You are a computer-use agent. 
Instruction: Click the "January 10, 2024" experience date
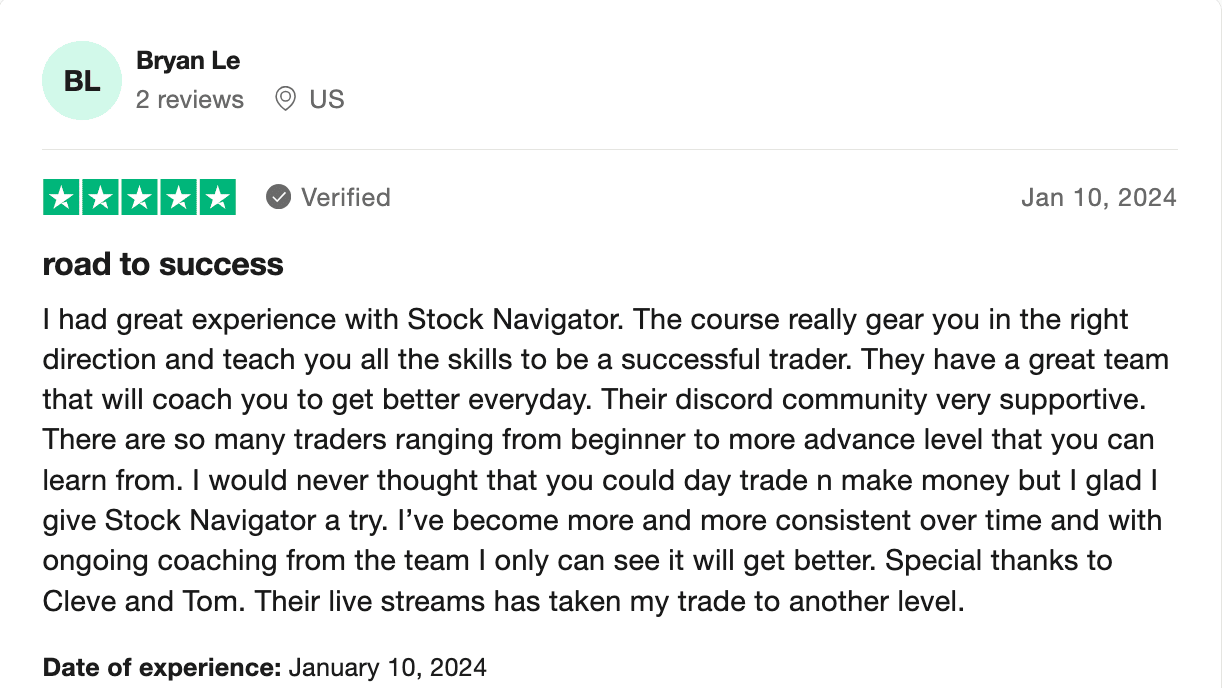pos(388,666)
